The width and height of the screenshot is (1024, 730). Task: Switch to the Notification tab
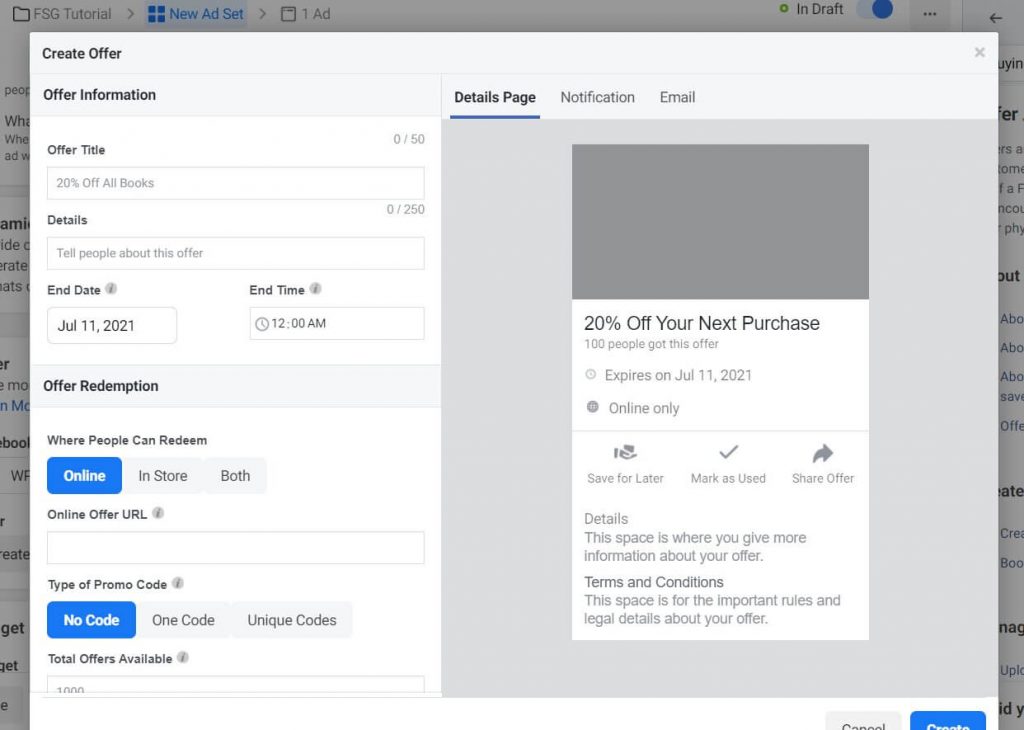coord(597,97)
